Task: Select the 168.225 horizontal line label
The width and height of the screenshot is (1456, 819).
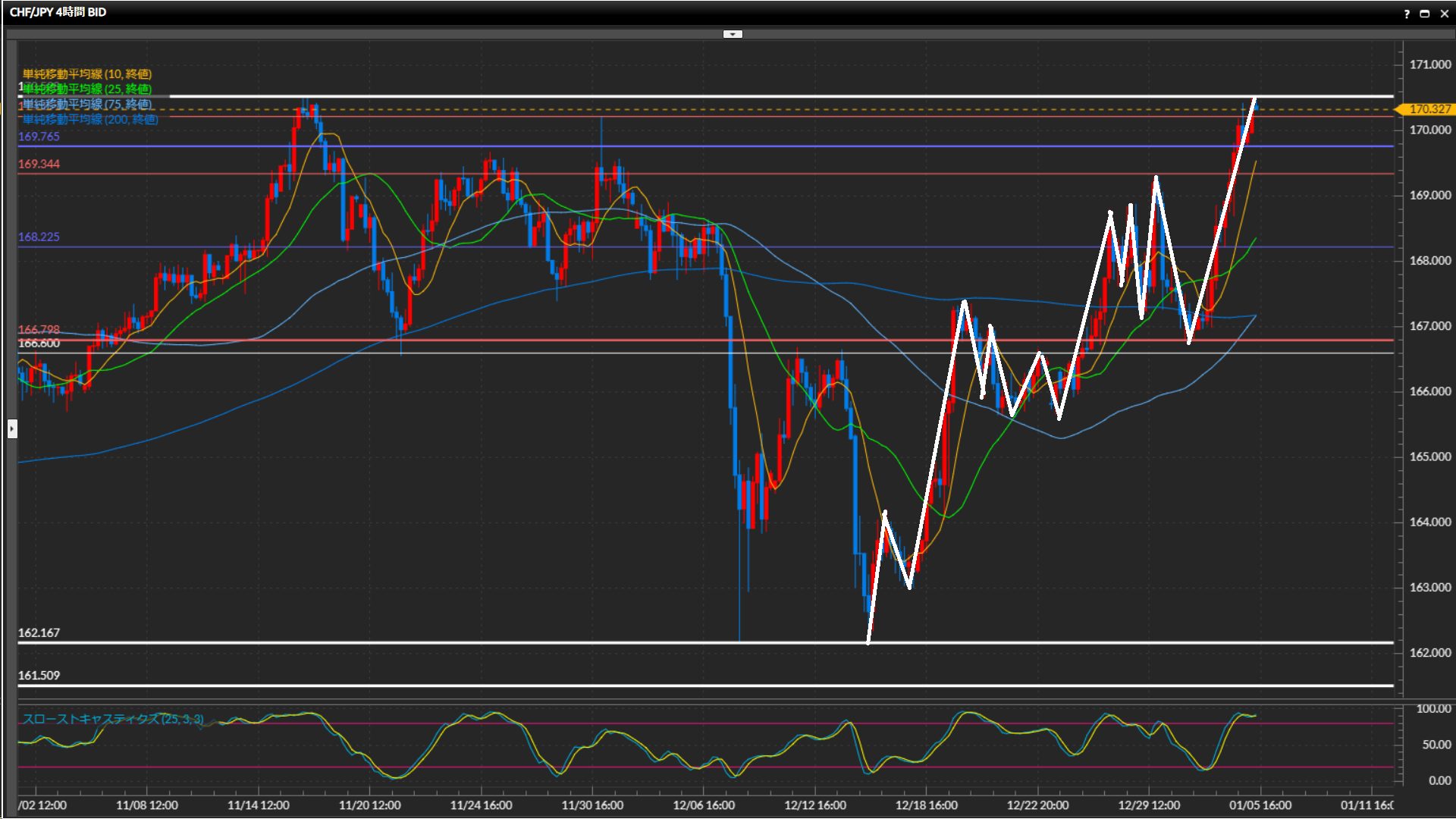Action: (x=39, y=237)
